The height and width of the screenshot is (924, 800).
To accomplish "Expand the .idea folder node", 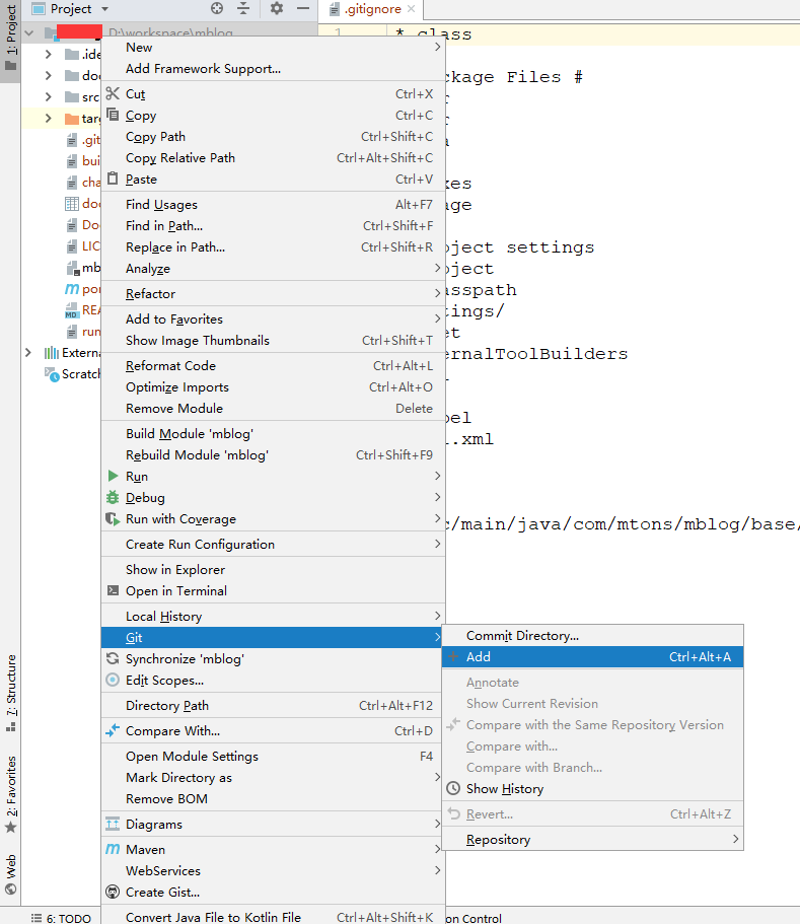I will click(48, 54).
